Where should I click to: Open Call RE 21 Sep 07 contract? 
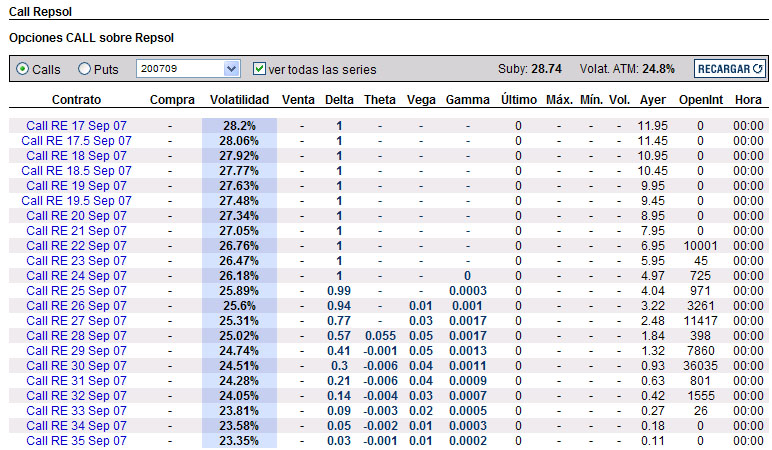click(76, 231)
